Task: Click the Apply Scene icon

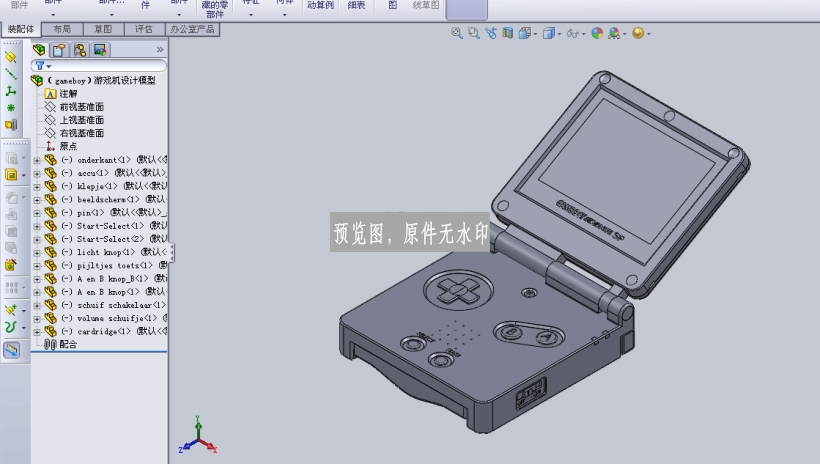Action: coord(614,33)
